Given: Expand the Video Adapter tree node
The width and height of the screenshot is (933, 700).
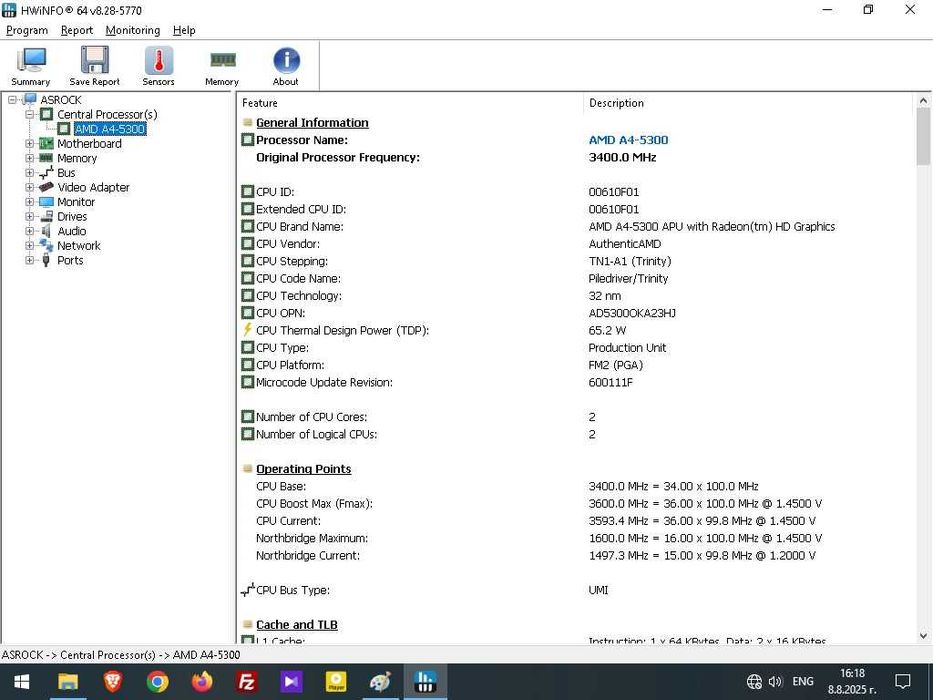Looking at the screenshot, I should pos(29,188).
